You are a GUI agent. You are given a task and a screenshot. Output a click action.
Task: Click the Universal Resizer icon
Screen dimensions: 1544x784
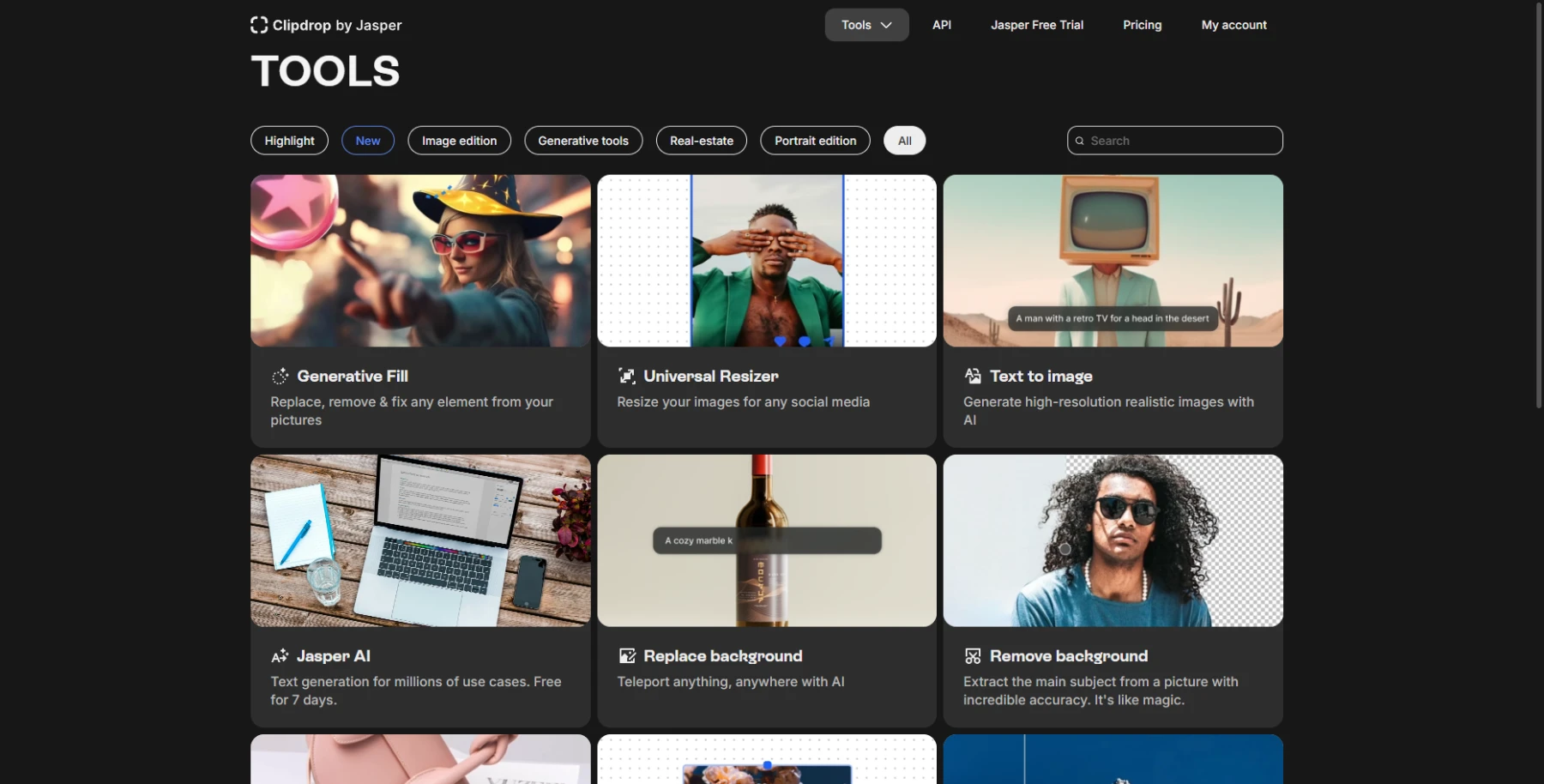click(627, 377)
